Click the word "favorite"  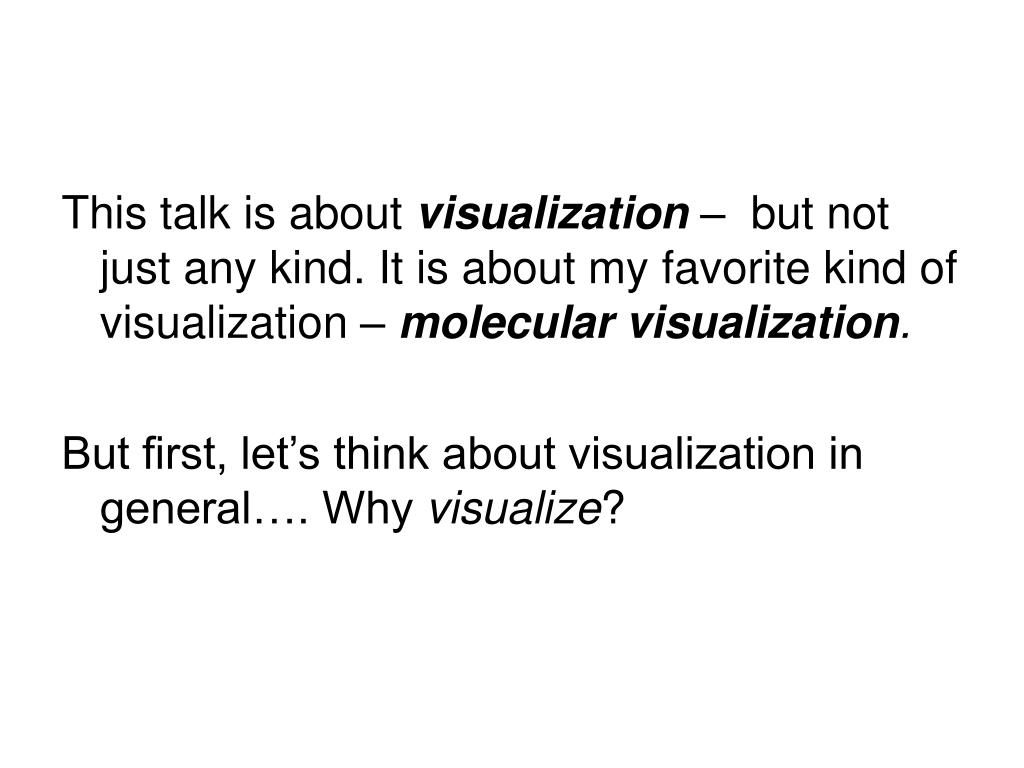click(x=735, y=268)
